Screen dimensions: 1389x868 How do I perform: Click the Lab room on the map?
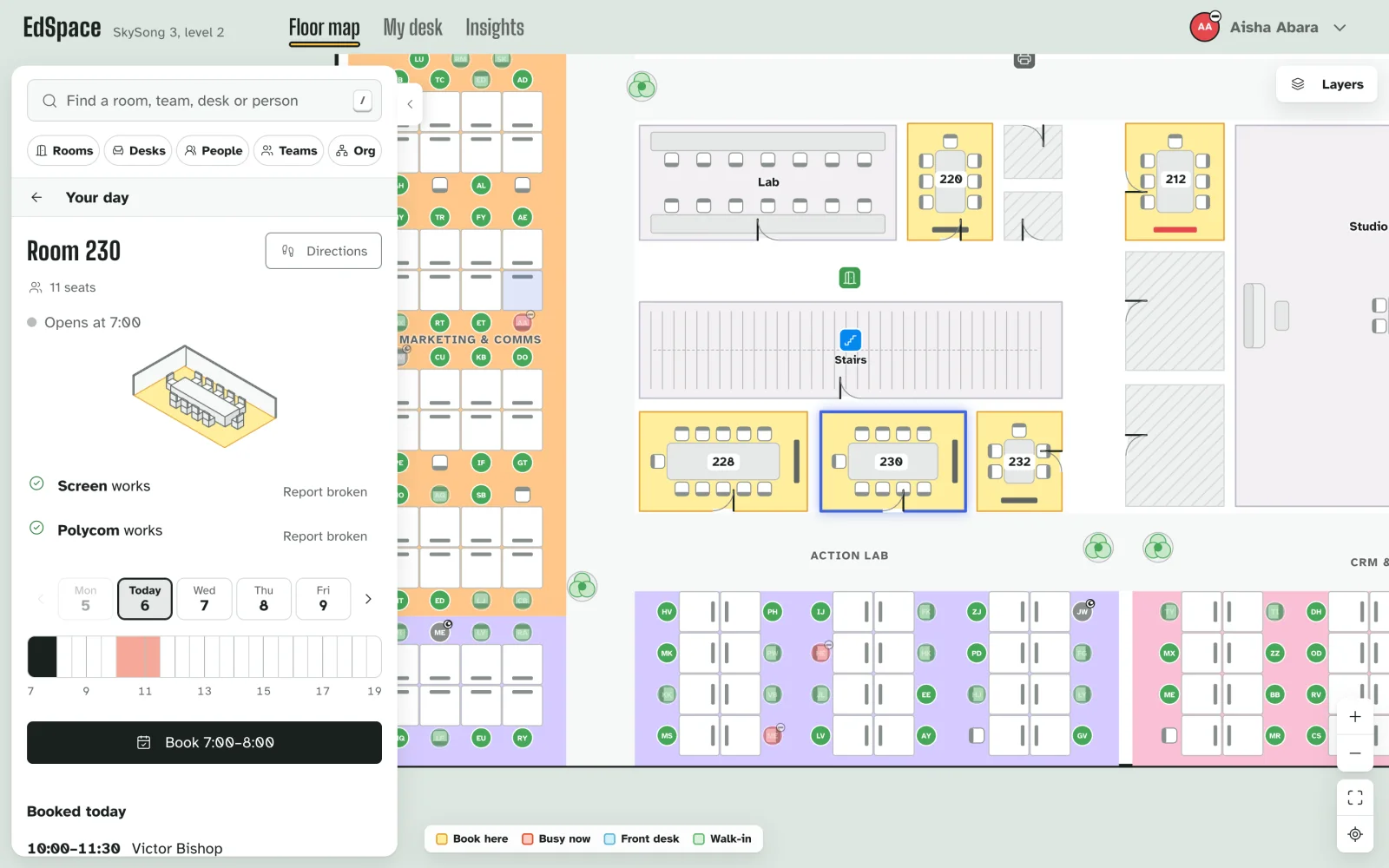pos(767,182)
